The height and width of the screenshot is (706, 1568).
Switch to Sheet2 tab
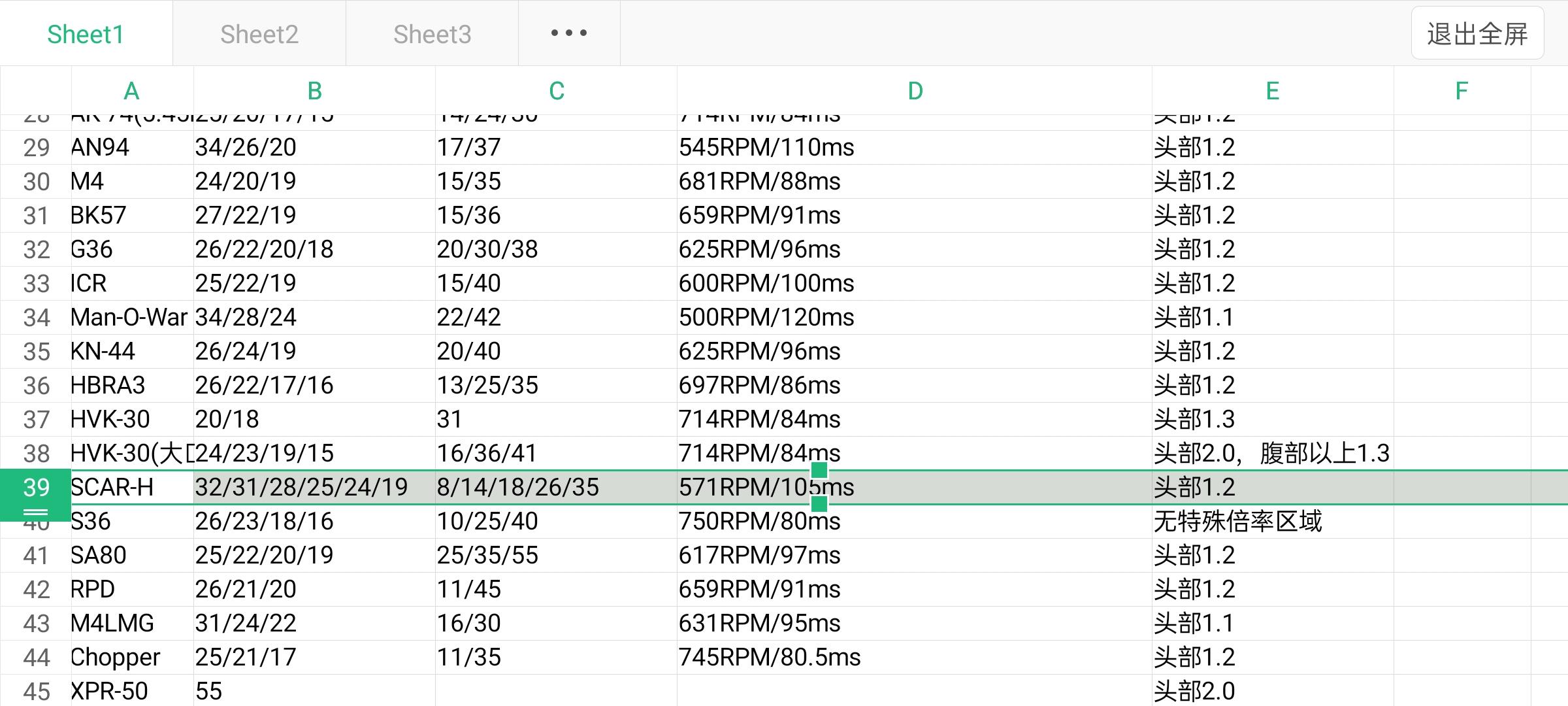(x=259, y=34)
